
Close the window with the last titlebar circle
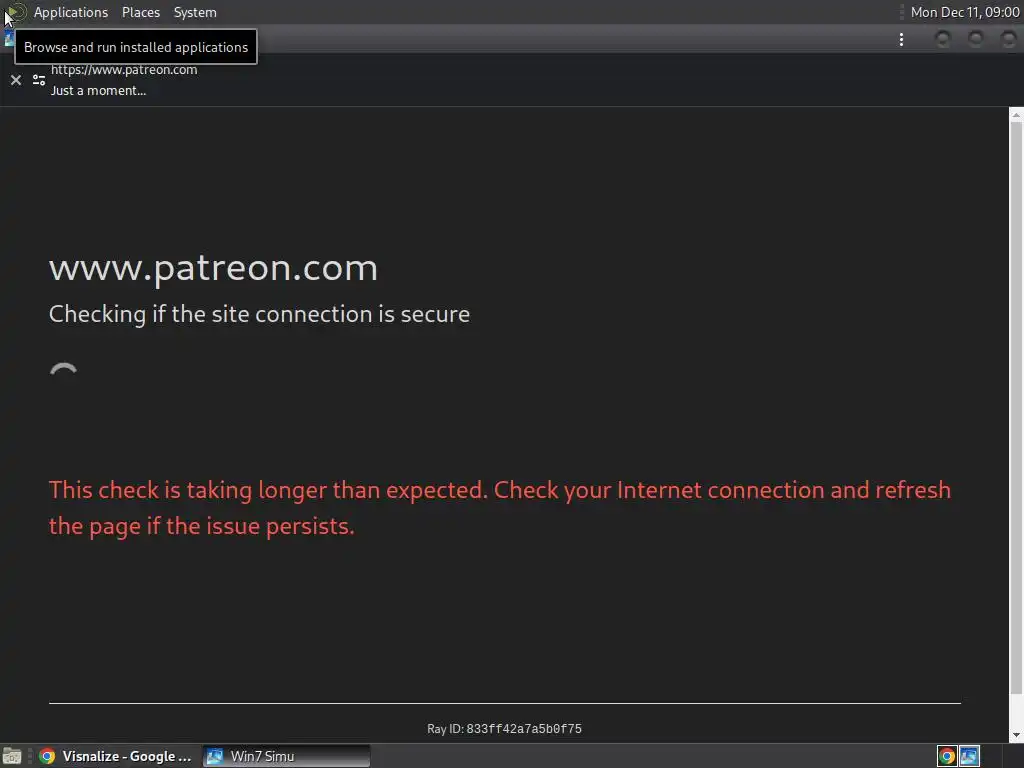coord(1008,39)
